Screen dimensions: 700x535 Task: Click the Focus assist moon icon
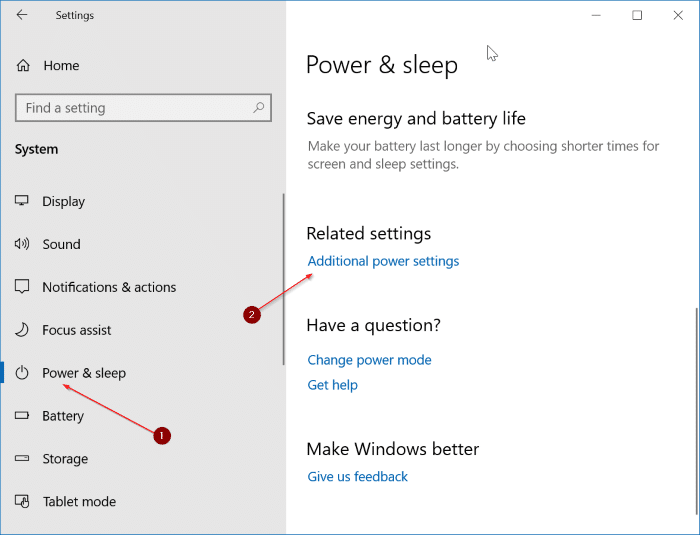coord(22,330)
